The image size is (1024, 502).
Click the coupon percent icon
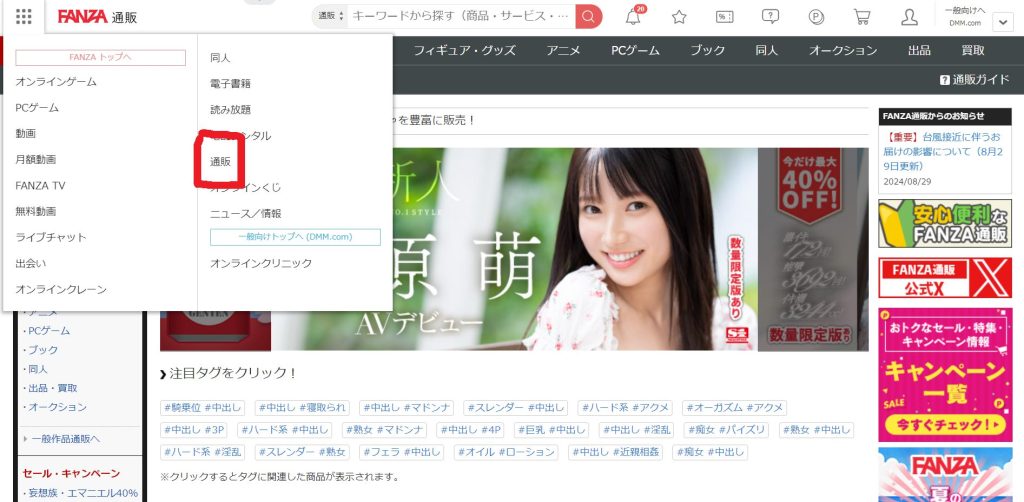(725, 17)
